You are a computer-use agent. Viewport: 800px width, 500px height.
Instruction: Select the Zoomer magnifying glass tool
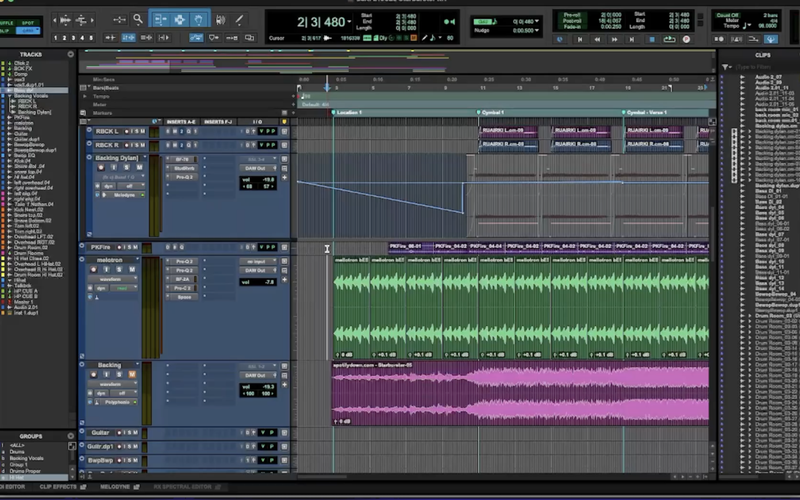tap(137, 19)
